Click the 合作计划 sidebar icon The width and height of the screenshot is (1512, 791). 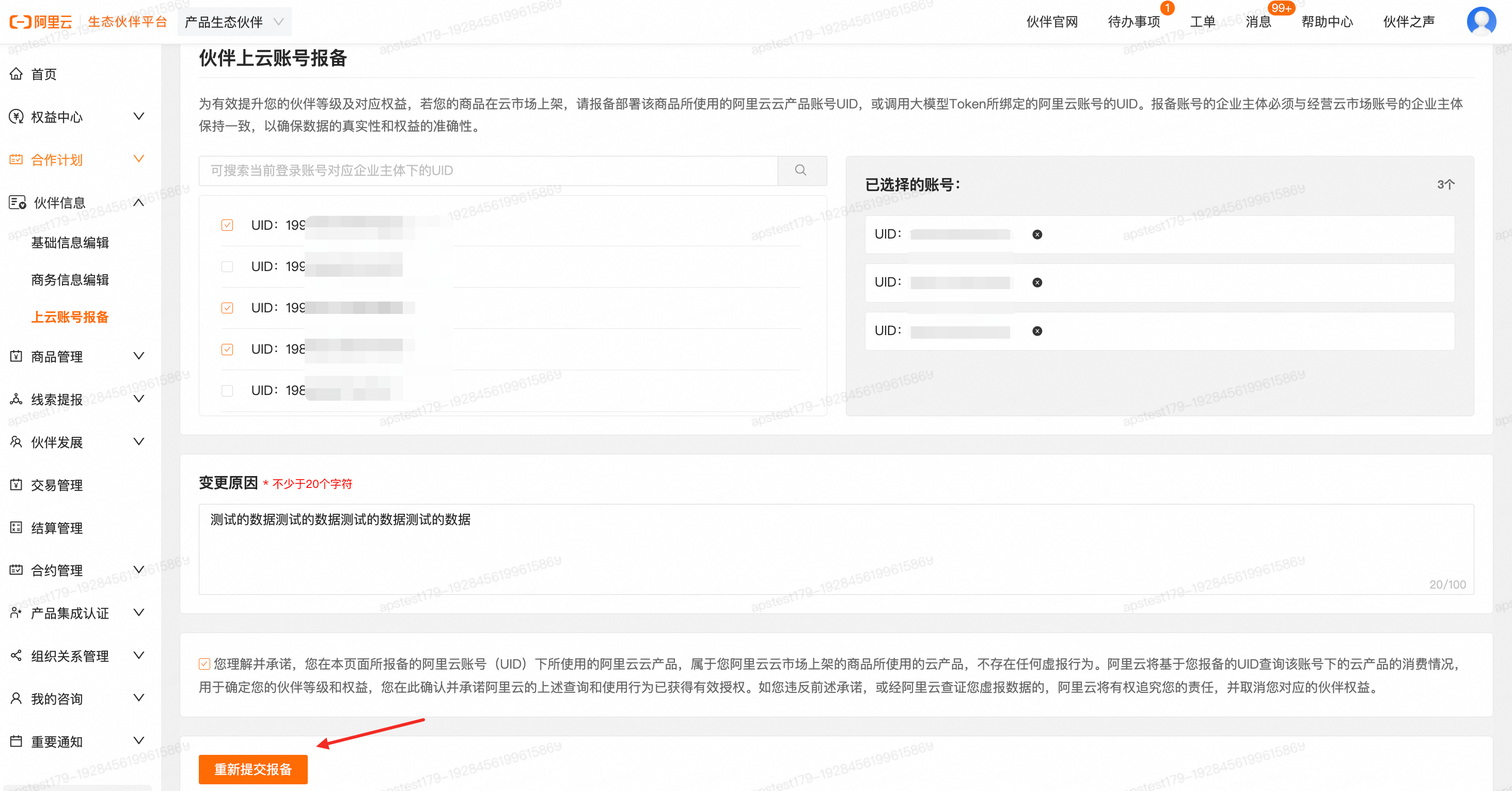pyautogui.click(x=17, y=160)
